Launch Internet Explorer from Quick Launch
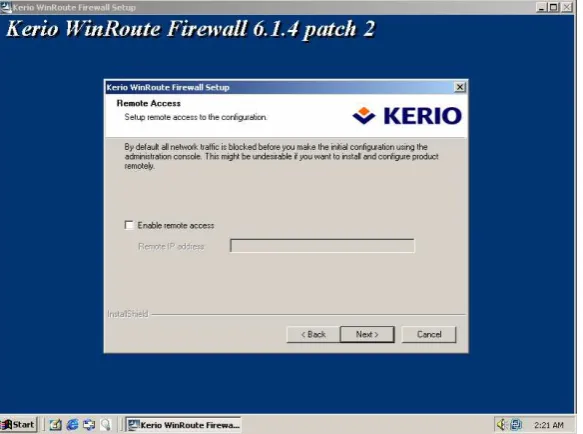The height and width of the screenshot is (434, 583). tap(72, 425)
